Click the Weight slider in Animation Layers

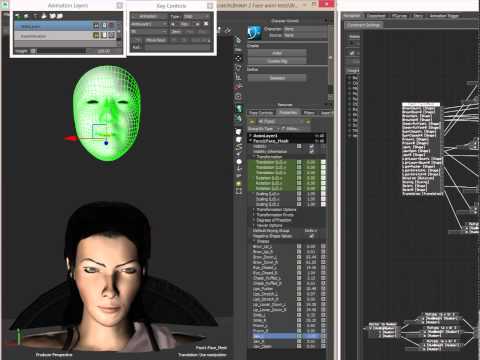(x=61, y=51)
